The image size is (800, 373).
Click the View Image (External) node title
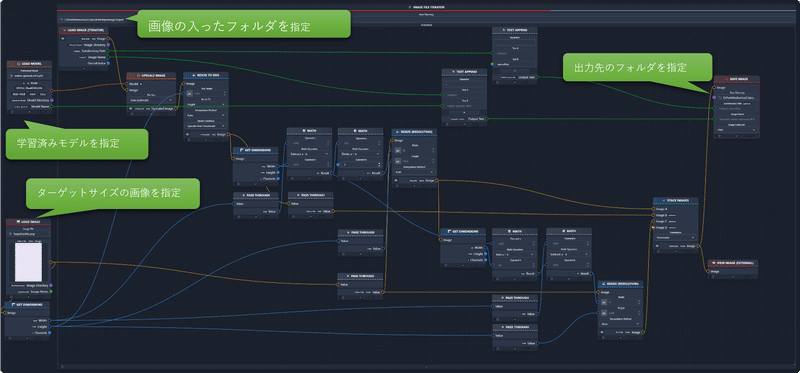735,263
